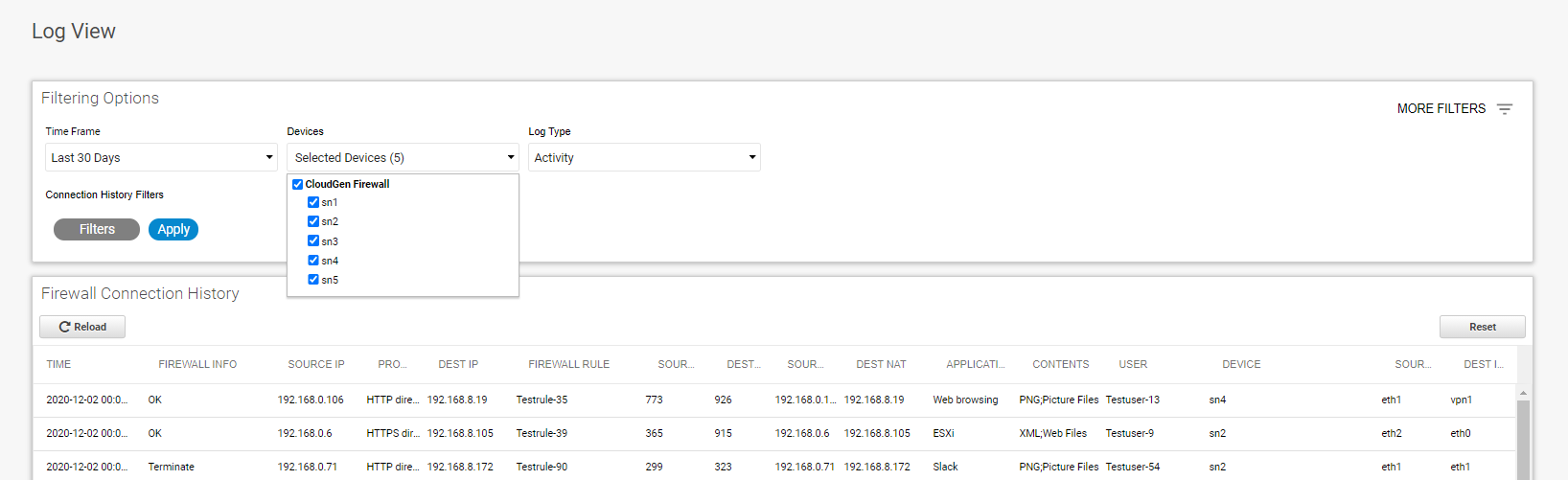Click the Testuser-54 cell

pos(1132,467)
